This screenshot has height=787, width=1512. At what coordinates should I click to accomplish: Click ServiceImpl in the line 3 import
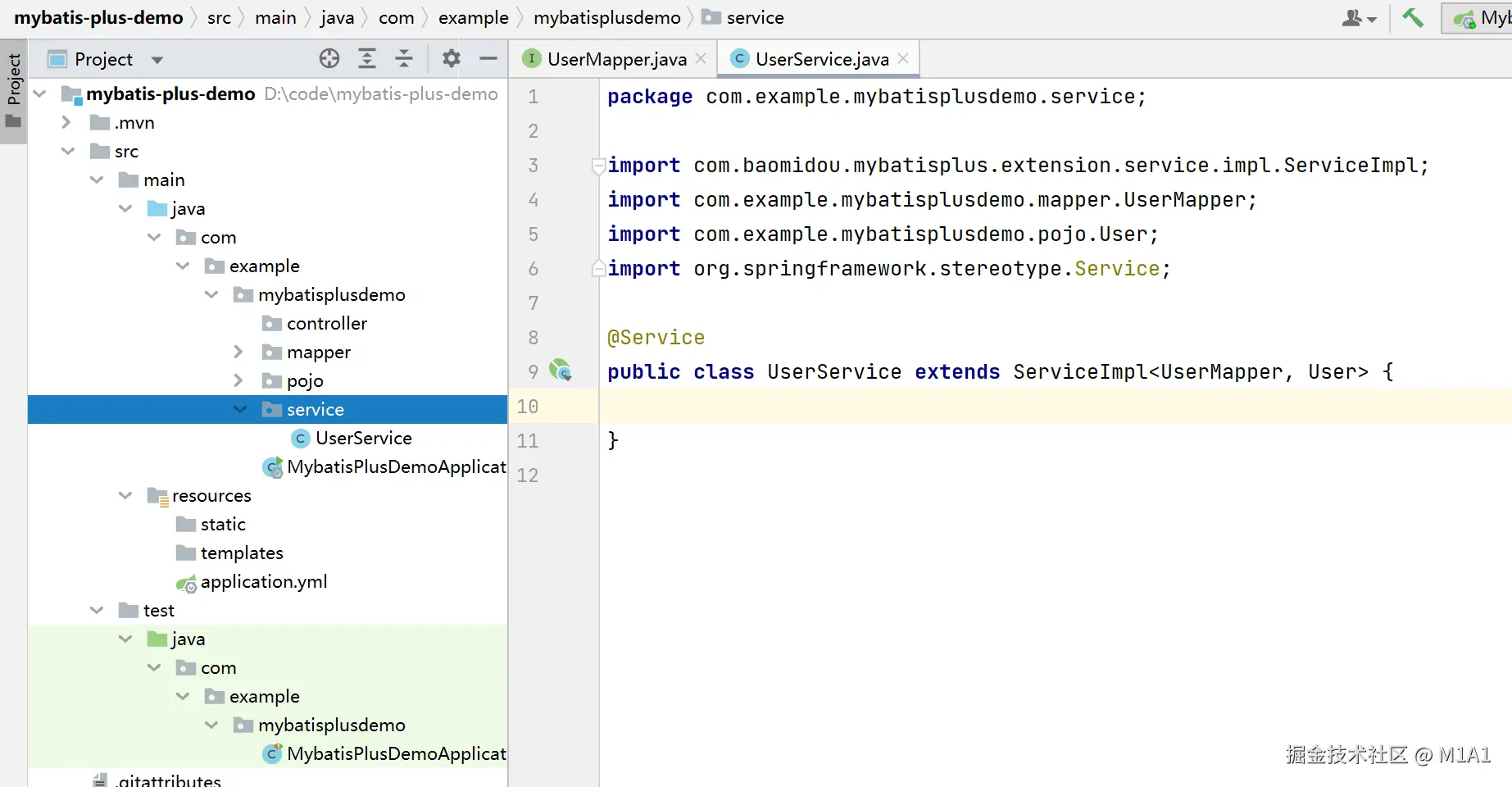[x=1351, y=165]
